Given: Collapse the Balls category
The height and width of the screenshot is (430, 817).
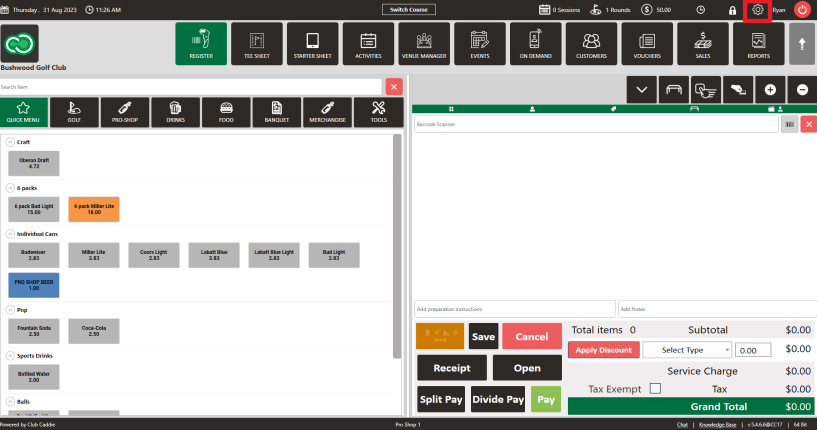Looking at the screenshot, I should coord(10,401).
